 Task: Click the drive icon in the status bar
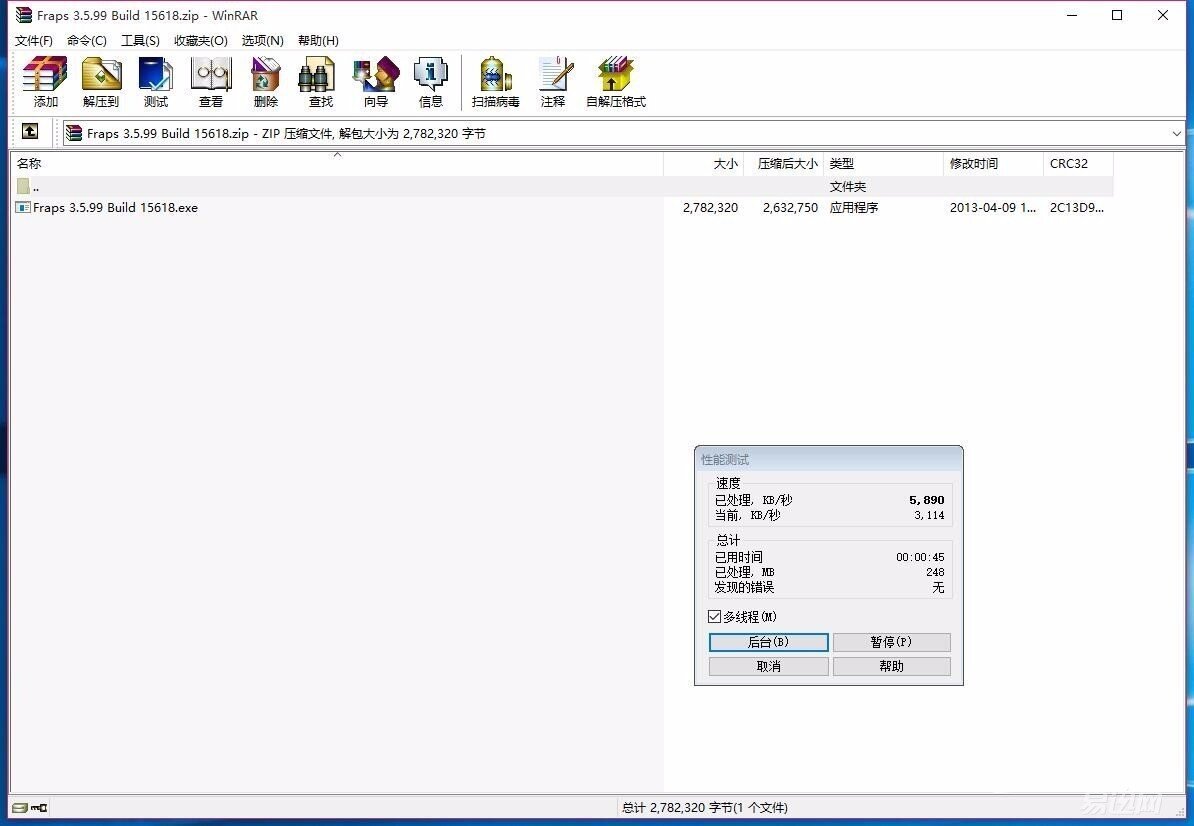(x=20, y=808)
